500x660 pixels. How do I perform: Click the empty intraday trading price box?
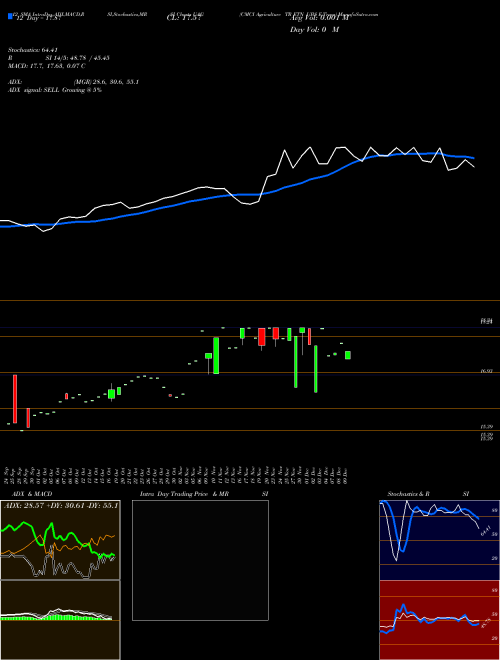coord(200,560)
